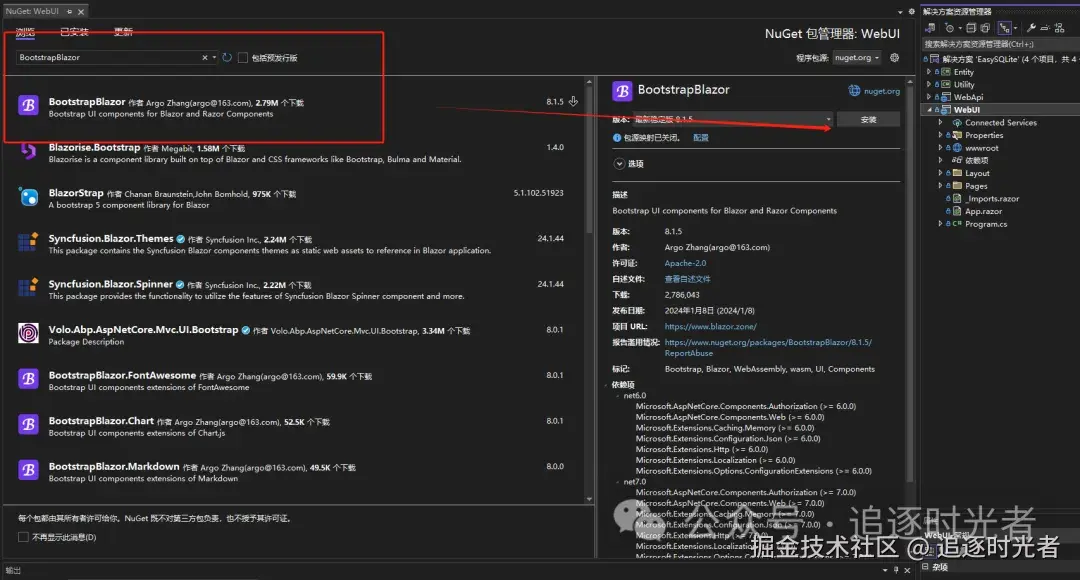The height and width of the screenshot is (580, 1080).
Task: Click the Connected Services cloud icon
Action: (x=957, y=123)
